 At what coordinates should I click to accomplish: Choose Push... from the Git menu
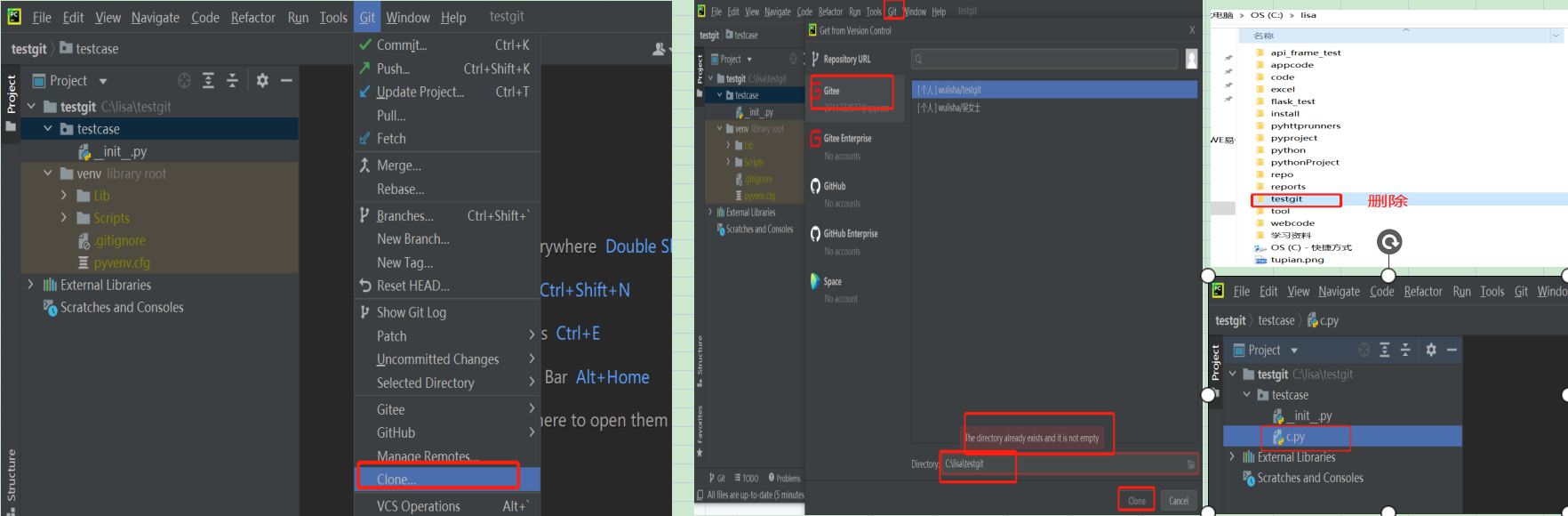click(447, 69)
